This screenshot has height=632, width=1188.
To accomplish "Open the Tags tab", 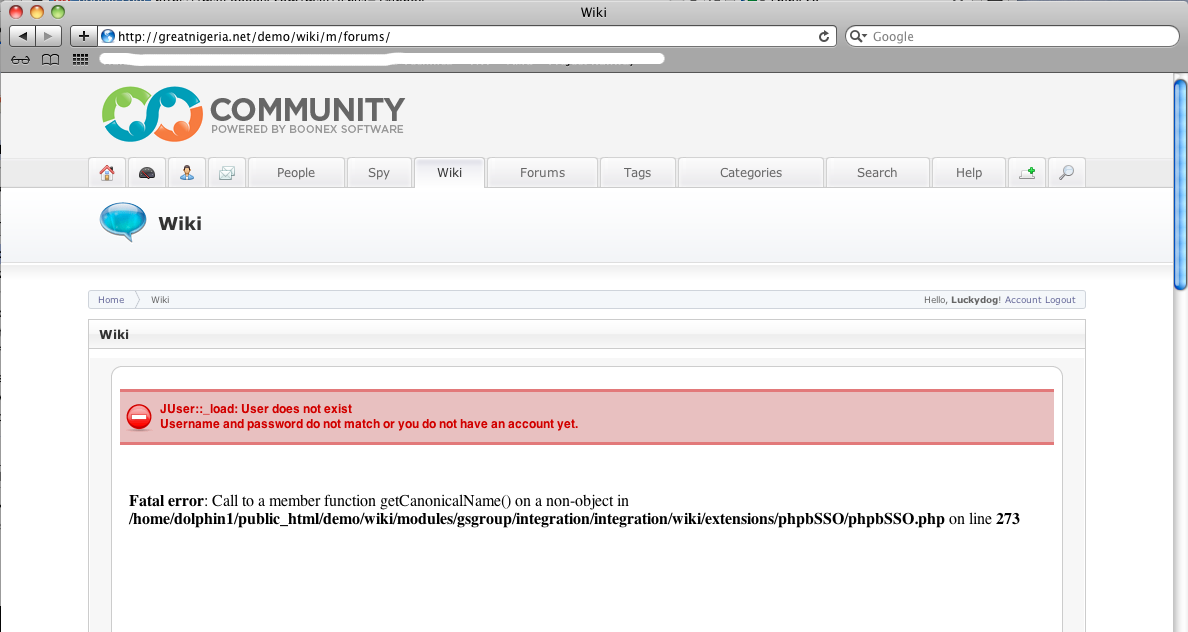I will pos(637,173).
